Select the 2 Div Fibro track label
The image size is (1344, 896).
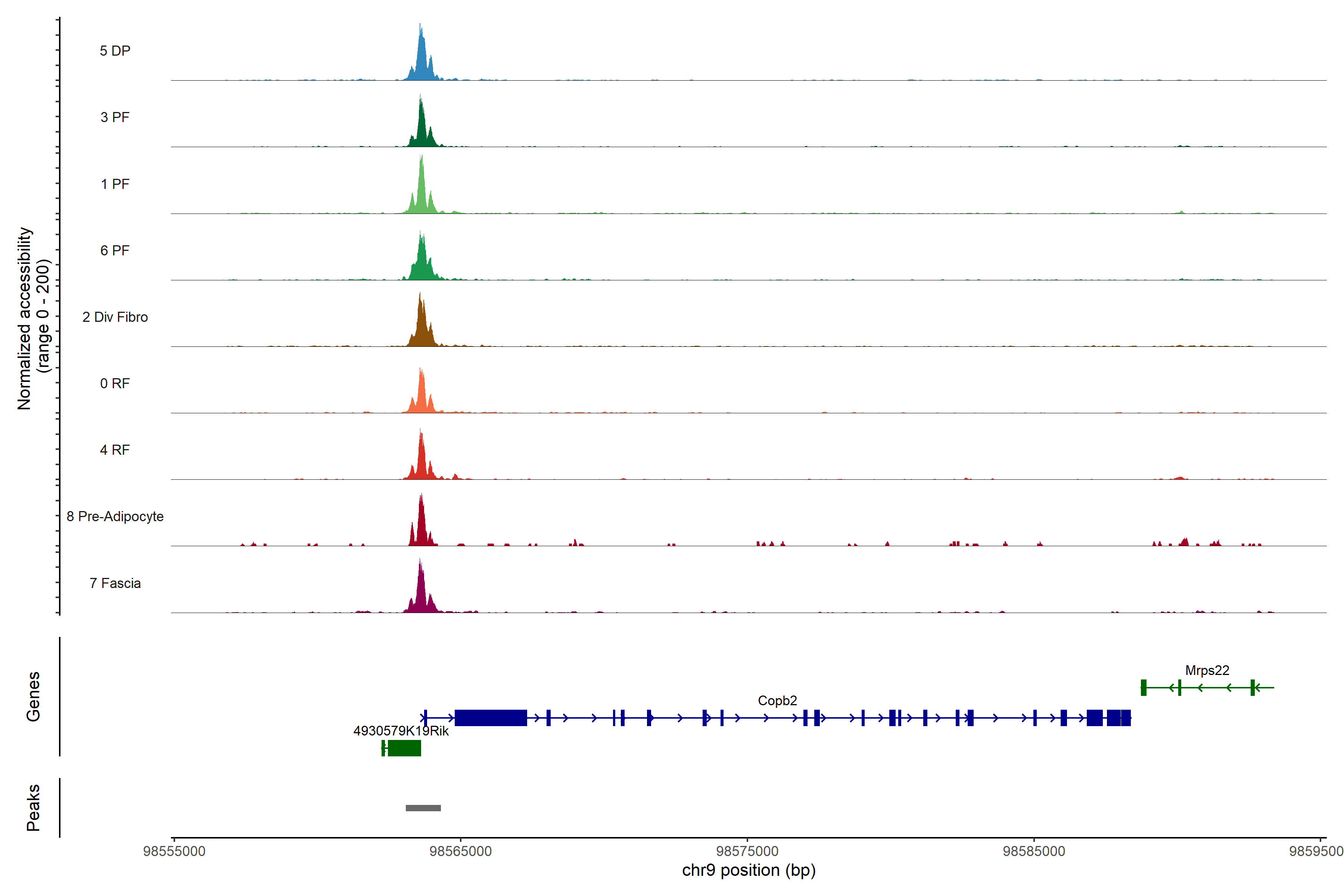coord(115,317)
